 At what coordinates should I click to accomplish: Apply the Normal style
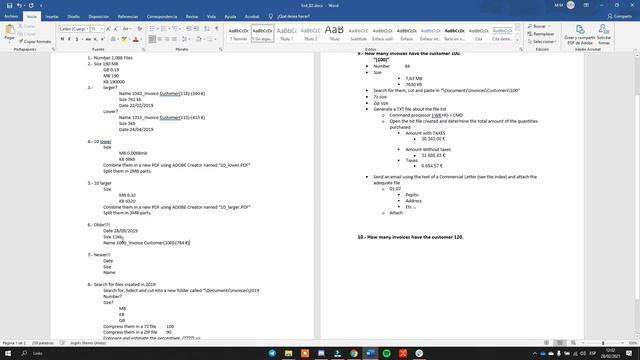(x=238, y=33)
